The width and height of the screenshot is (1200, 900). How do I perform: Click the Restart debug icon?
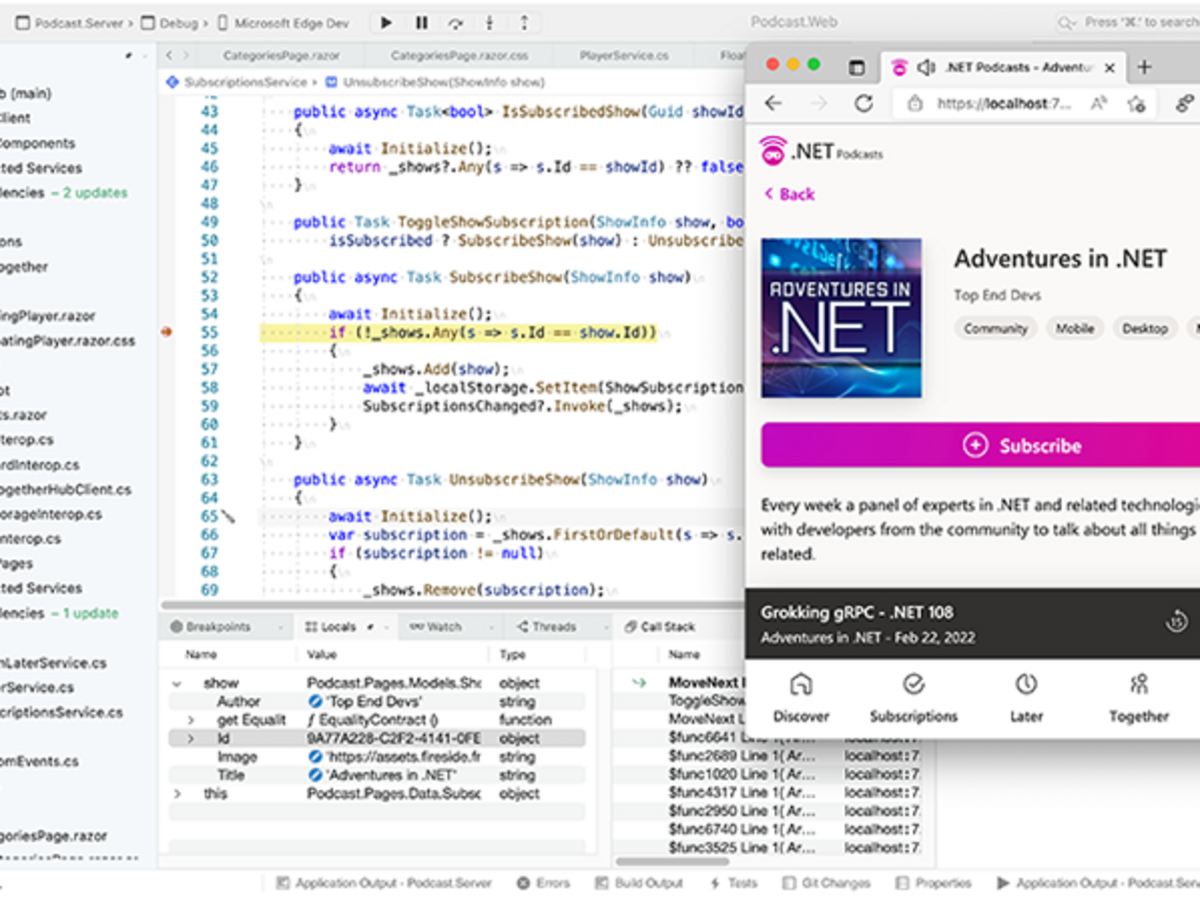(x=455, y=22)
